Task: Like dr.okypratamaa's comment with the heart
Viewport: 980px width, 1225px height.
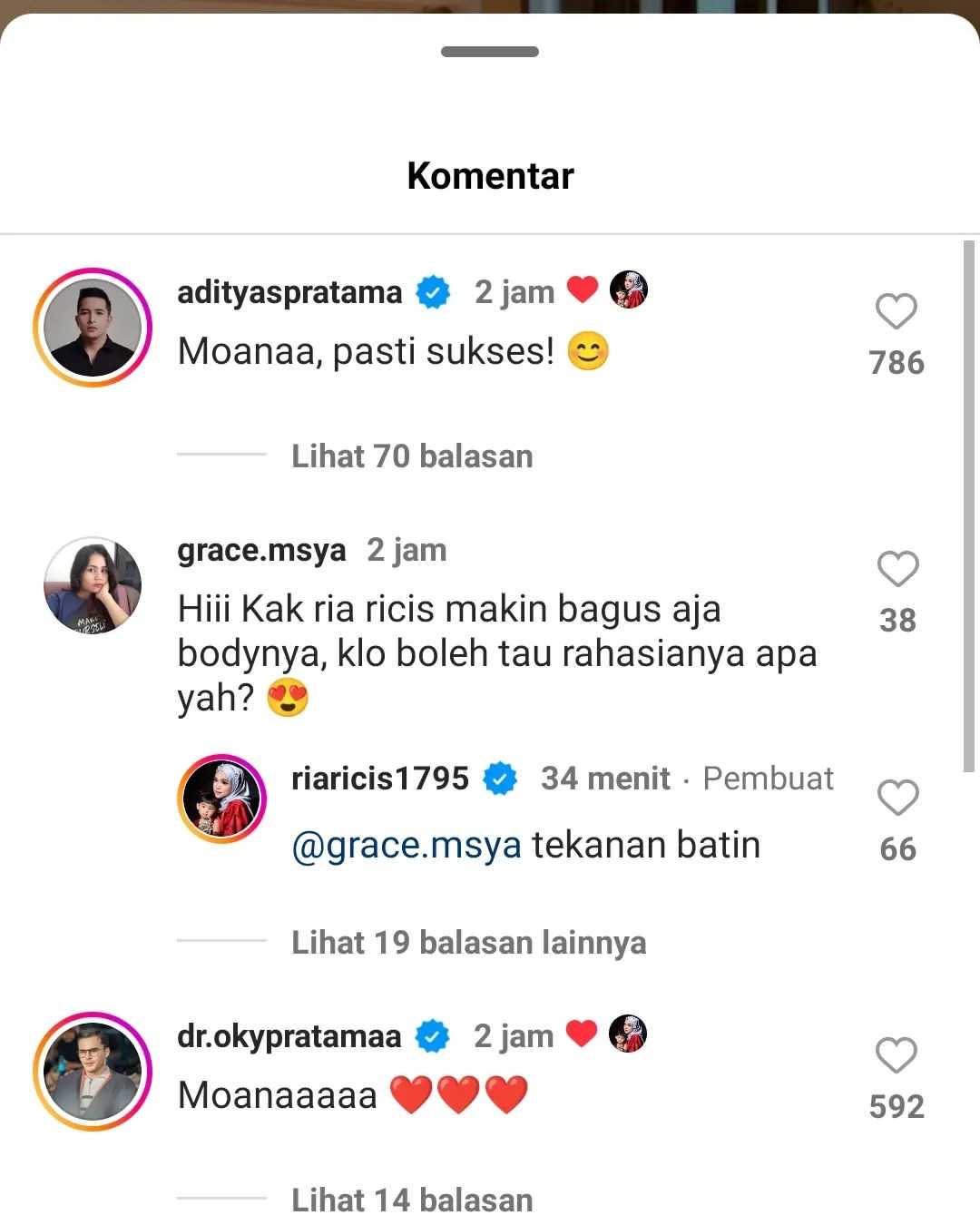Action: (x=897, y=1056)
